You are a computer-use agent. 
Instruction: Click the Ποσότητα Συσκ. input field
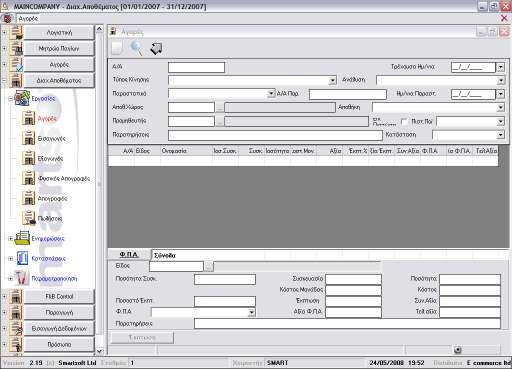point(225,279)
